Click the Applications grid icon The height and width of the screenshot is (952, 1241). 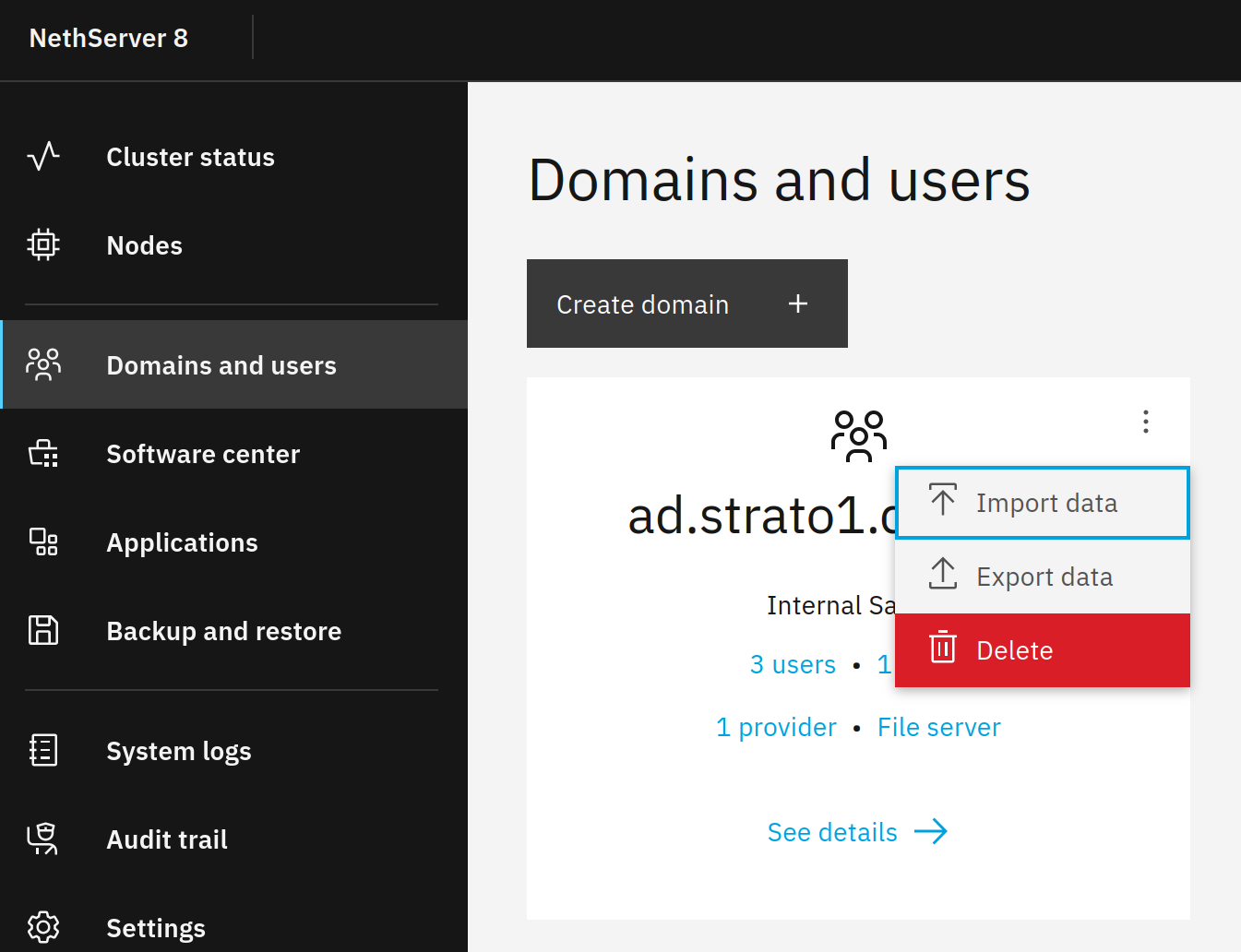click(43, 542)
